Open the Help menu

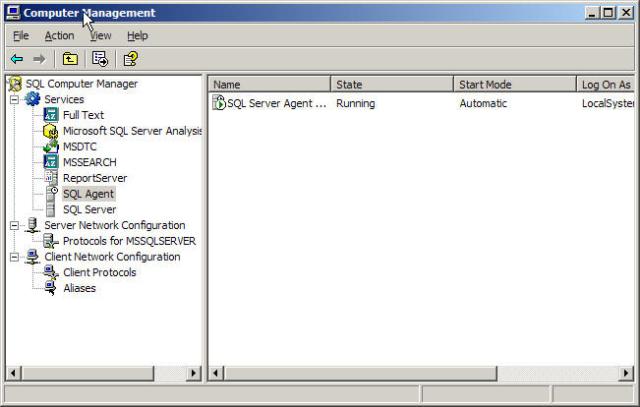tap(138, 36)
